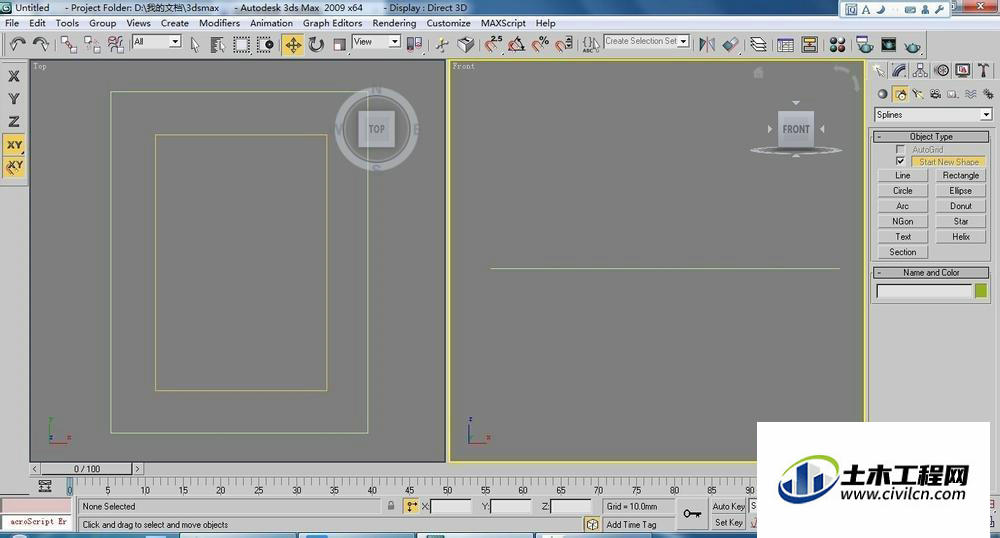
Task: Click the Undo arrow in main toolbar
Action: coord(17,44)
